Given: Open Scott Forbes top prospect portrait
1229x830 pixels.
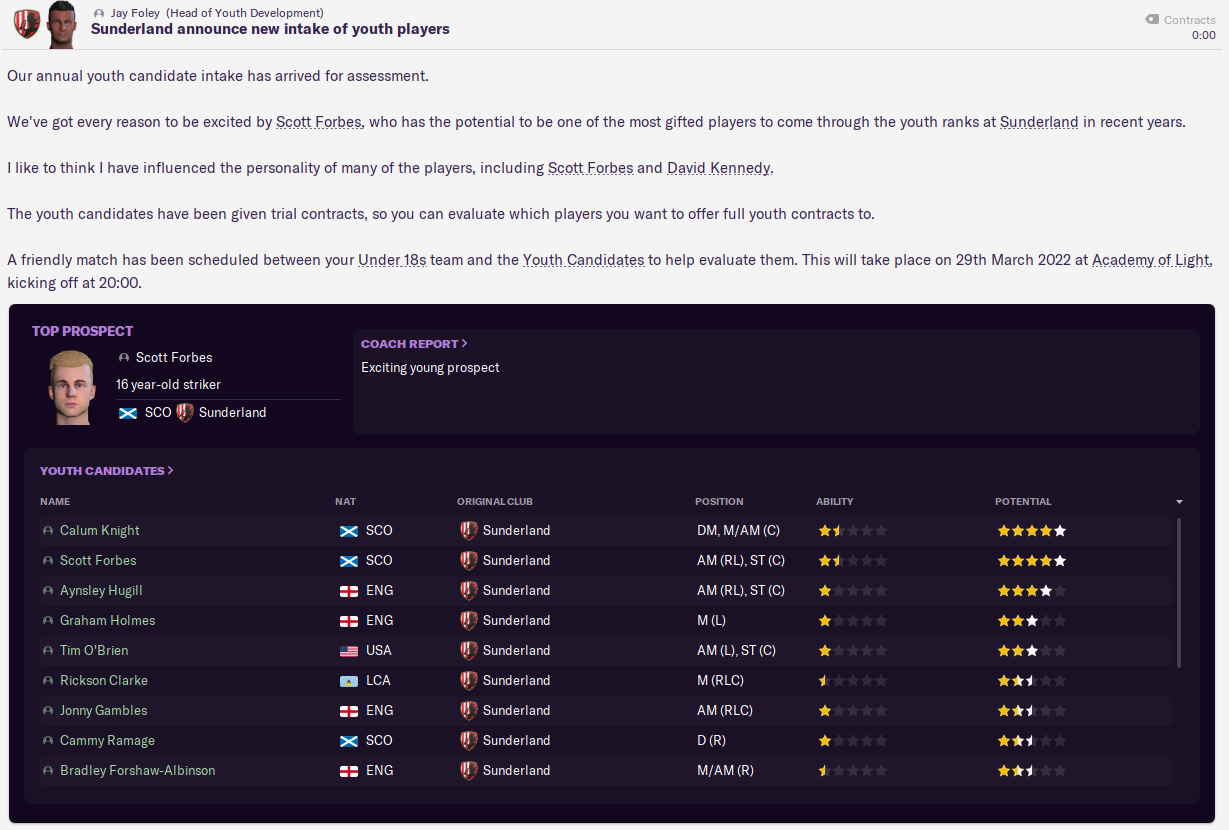Looking at the screenshot, I should click(71, 387).
